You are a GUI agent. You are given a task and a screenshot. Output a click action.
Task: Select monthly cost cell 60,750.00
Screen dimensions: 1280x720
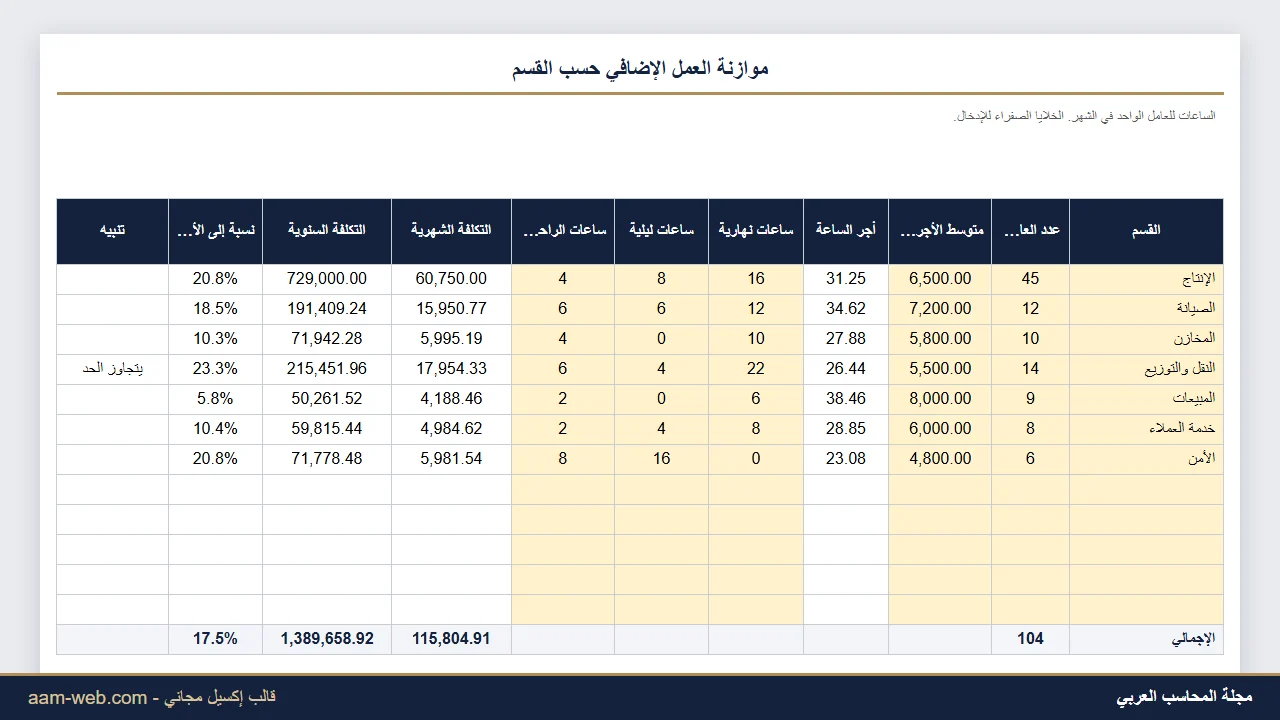(451, 279)
